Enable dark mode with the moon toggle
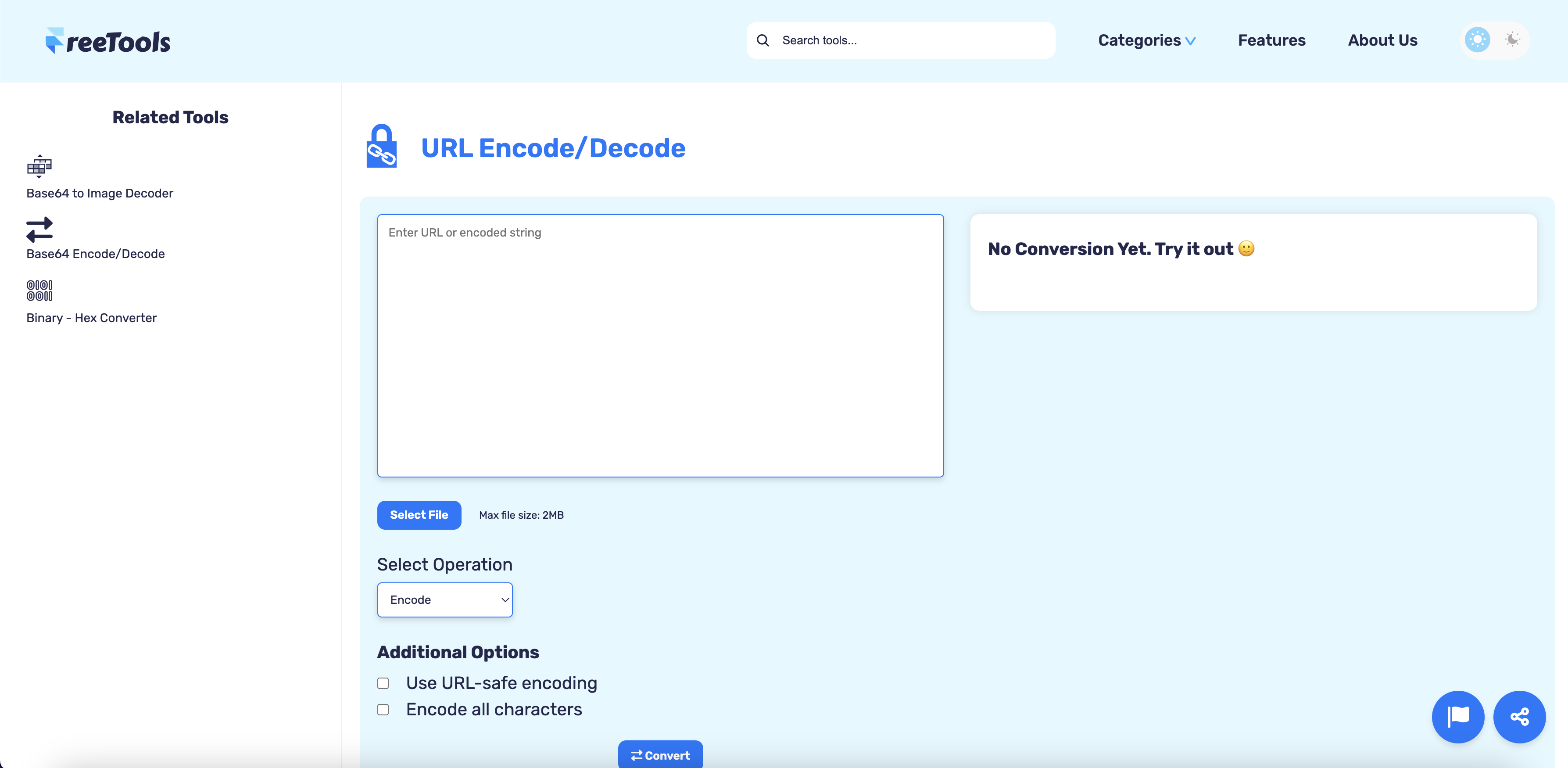 tap(1513, 39)
